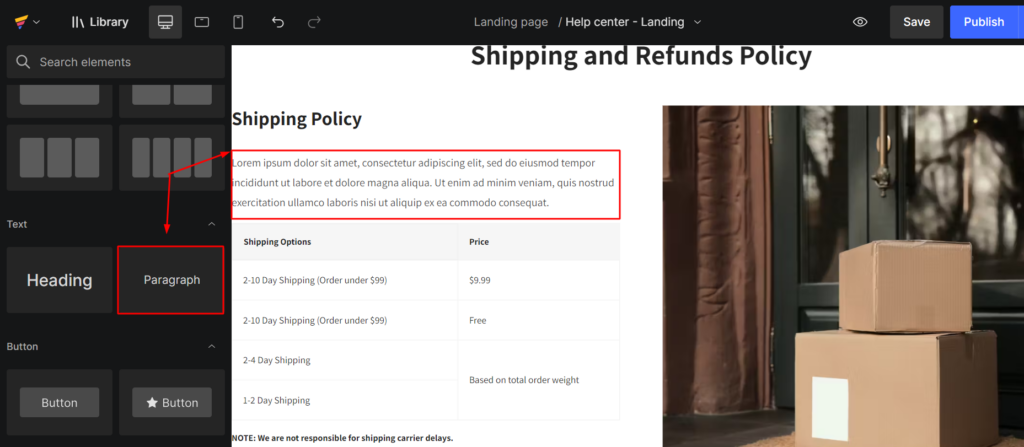Choose the star icon Button element
Screen dimensions: 1024x447
tap(172, 403)
